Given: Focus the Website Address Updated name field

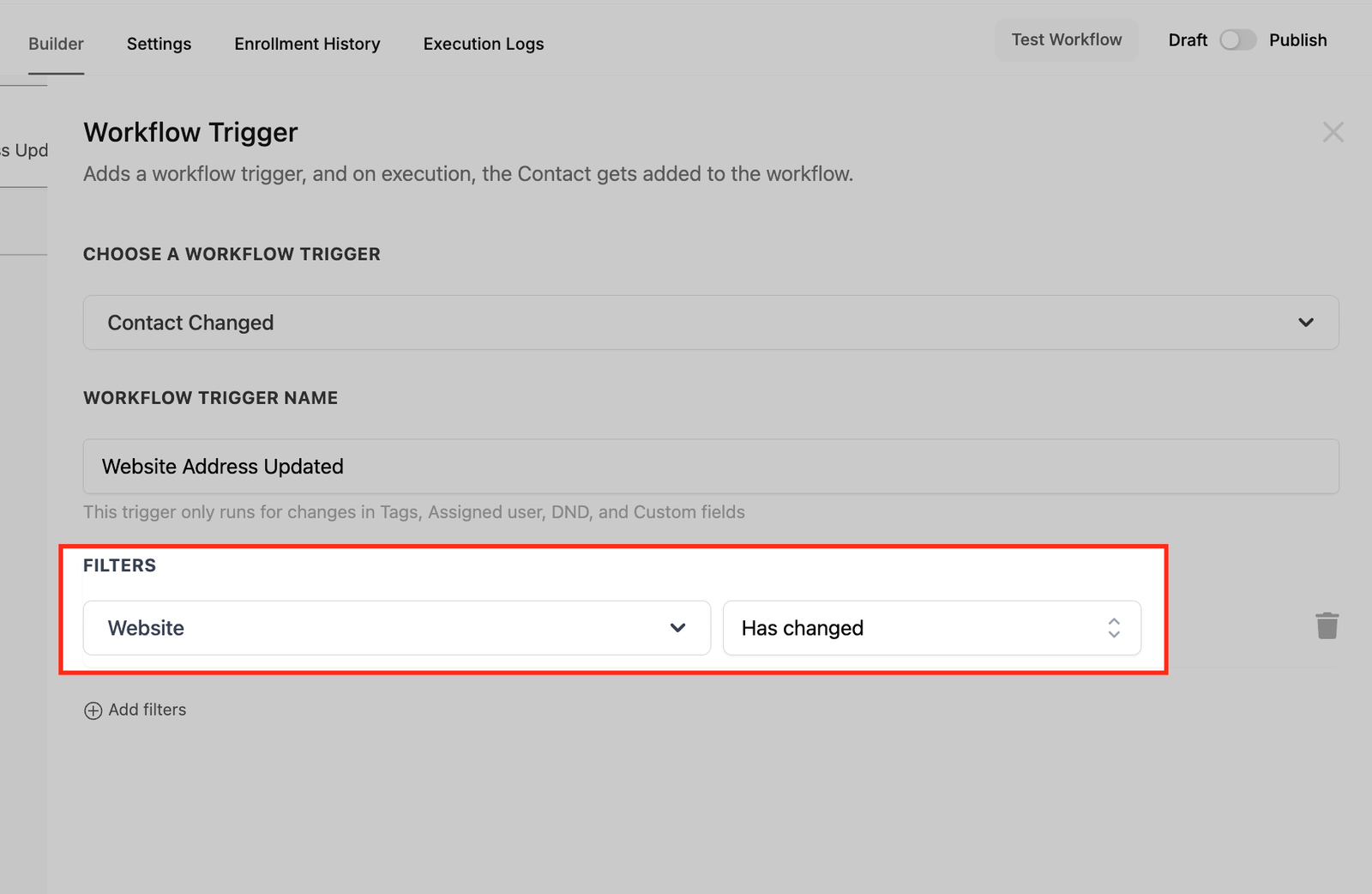Looking at the screenshot, I should pyautogui.click(x=710, y=467).
